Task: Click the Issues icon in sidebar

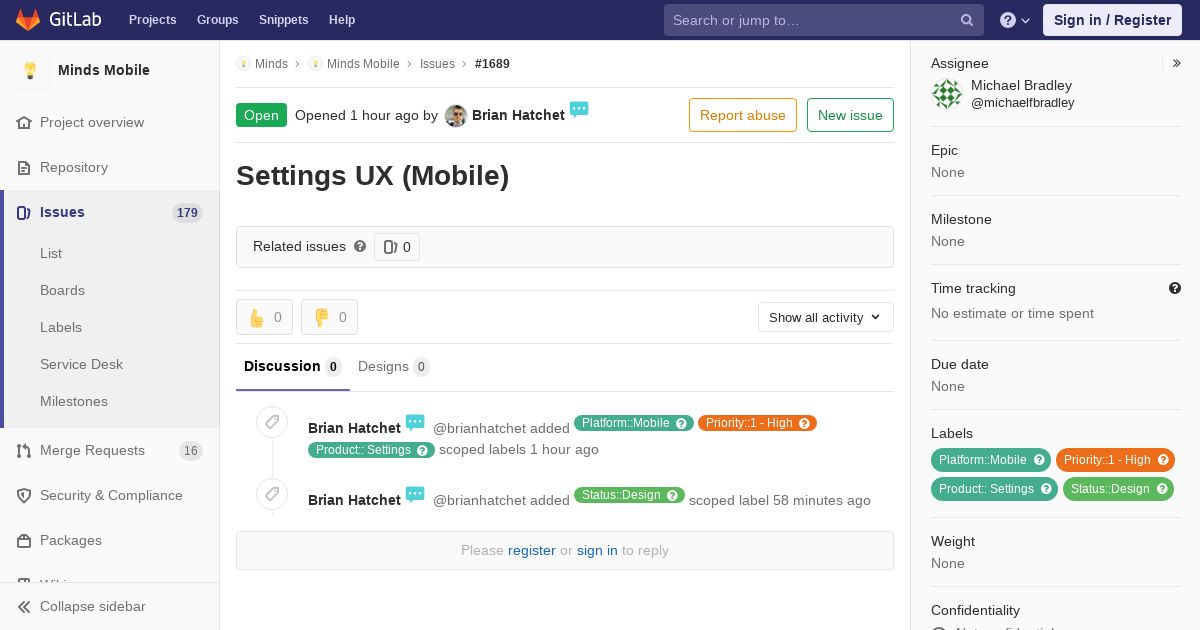Action: pyautogui.click(x=24, y=212)
